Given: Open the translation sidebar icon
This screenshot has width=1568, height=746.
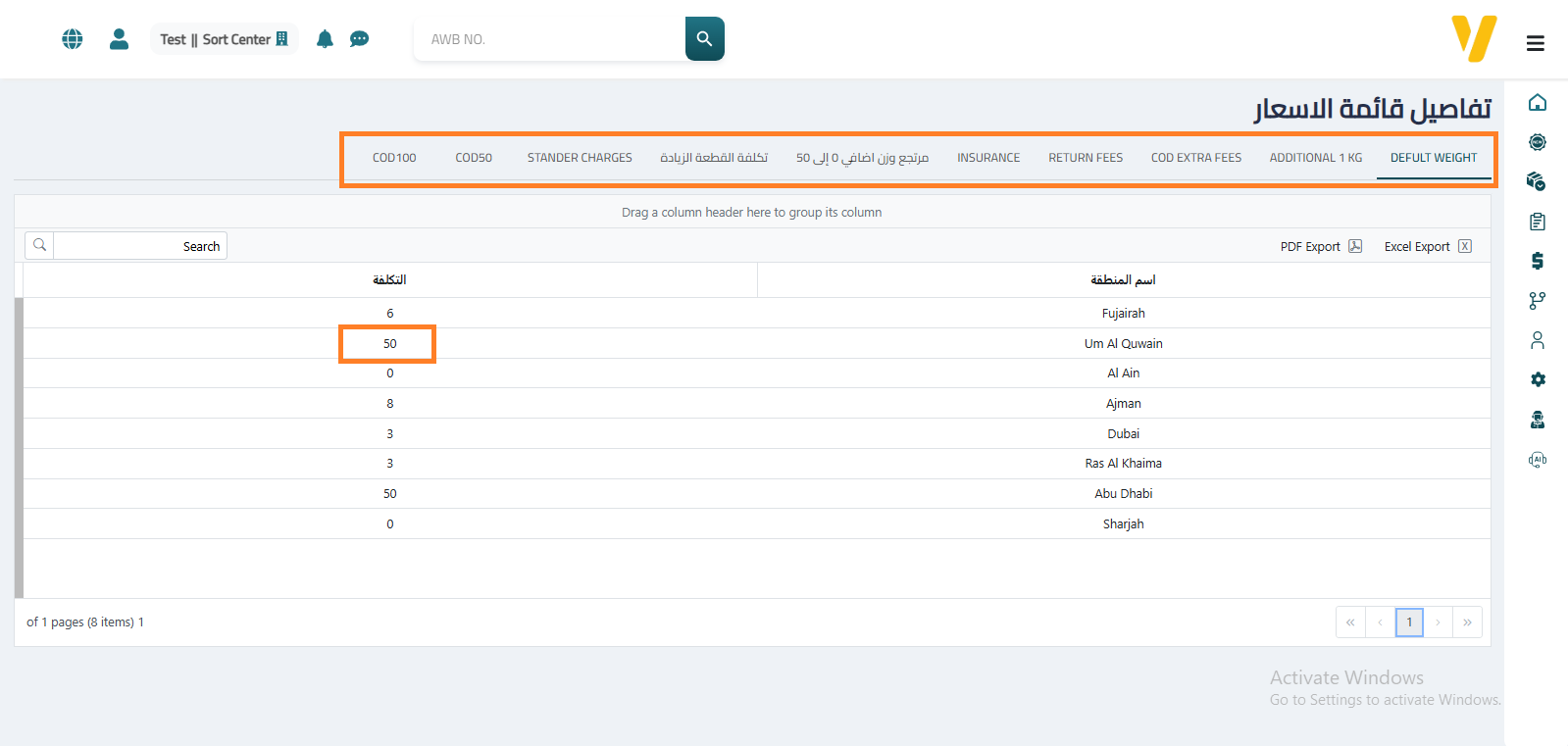Looking at the screenshot, I should [1538, 459].
